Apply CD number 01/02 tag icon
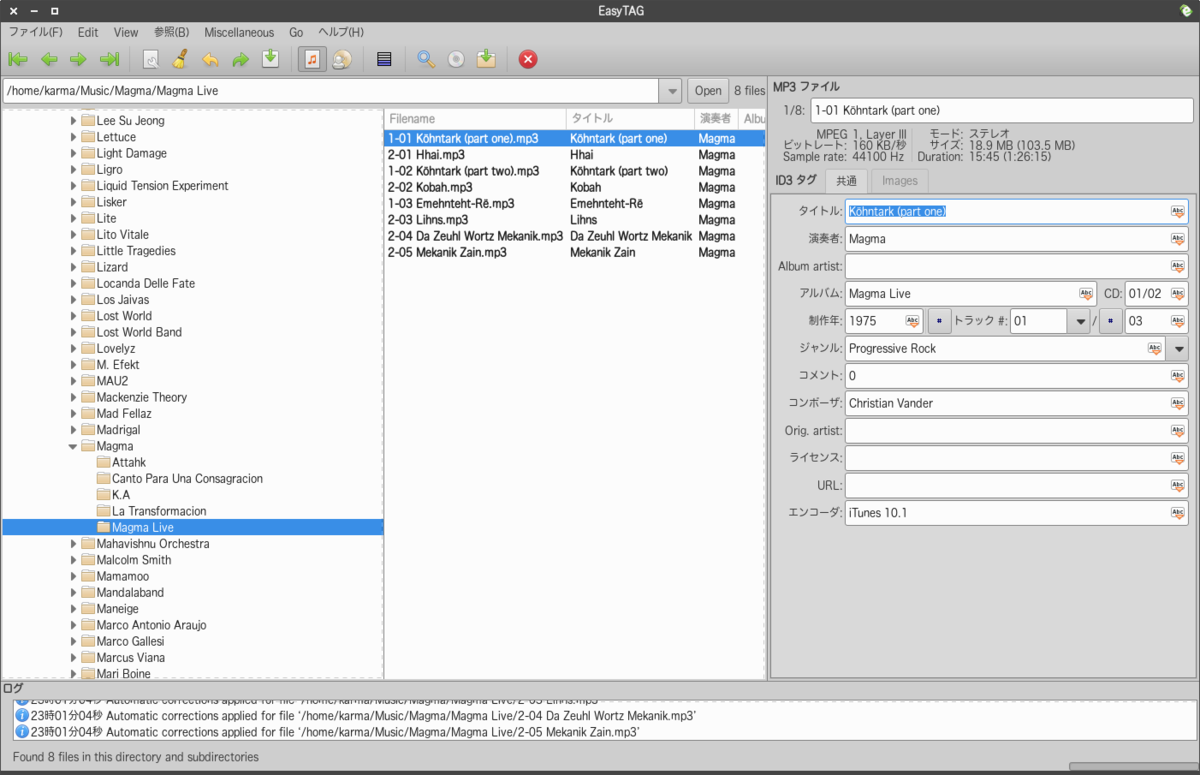Image resolution: width=1200 pixels, height=775 pixels. tap(1177, 294)
